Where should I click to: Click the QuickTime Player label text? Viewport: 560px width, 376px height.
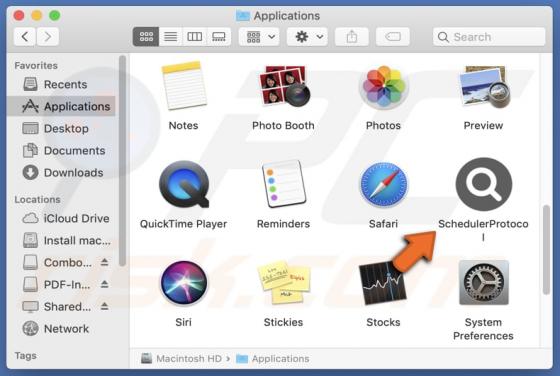183,224
